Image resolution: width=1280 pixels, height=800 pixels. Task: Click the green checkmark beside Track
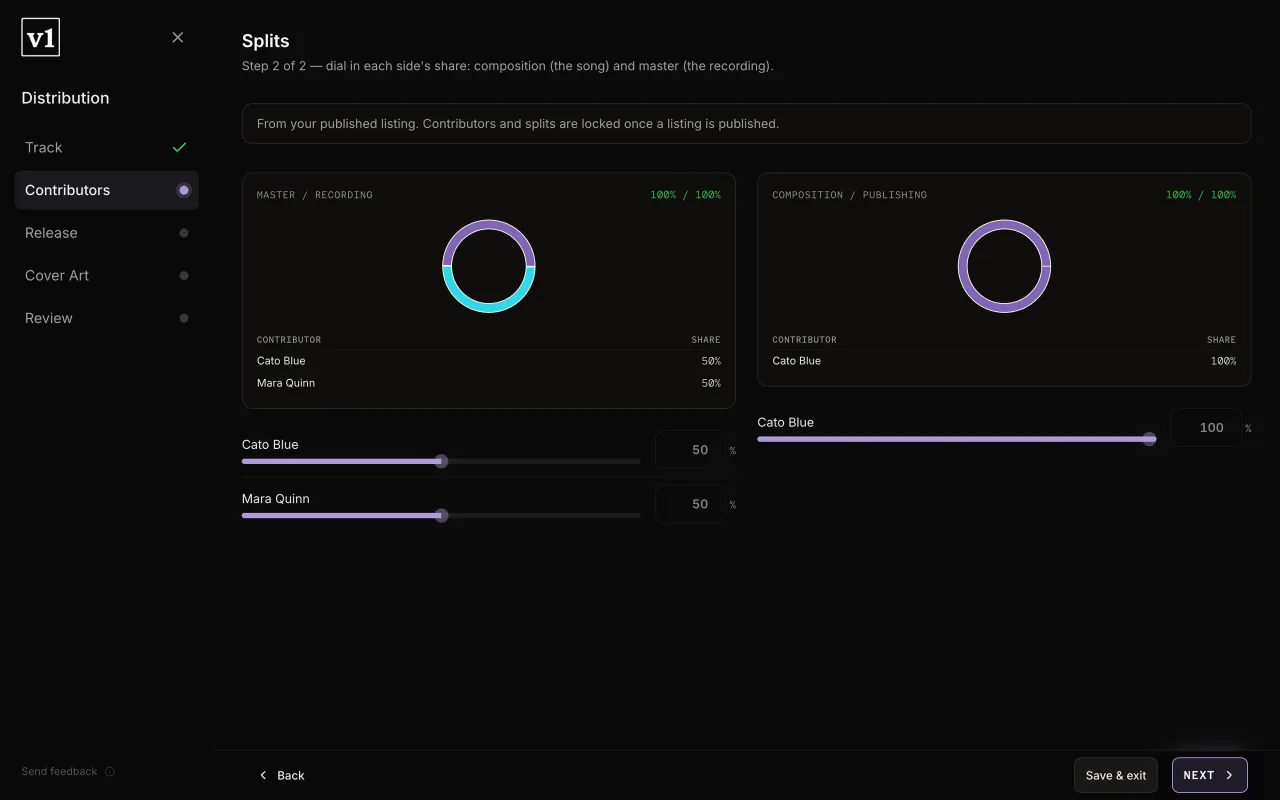pyautogui.click(x=180, y=147)
